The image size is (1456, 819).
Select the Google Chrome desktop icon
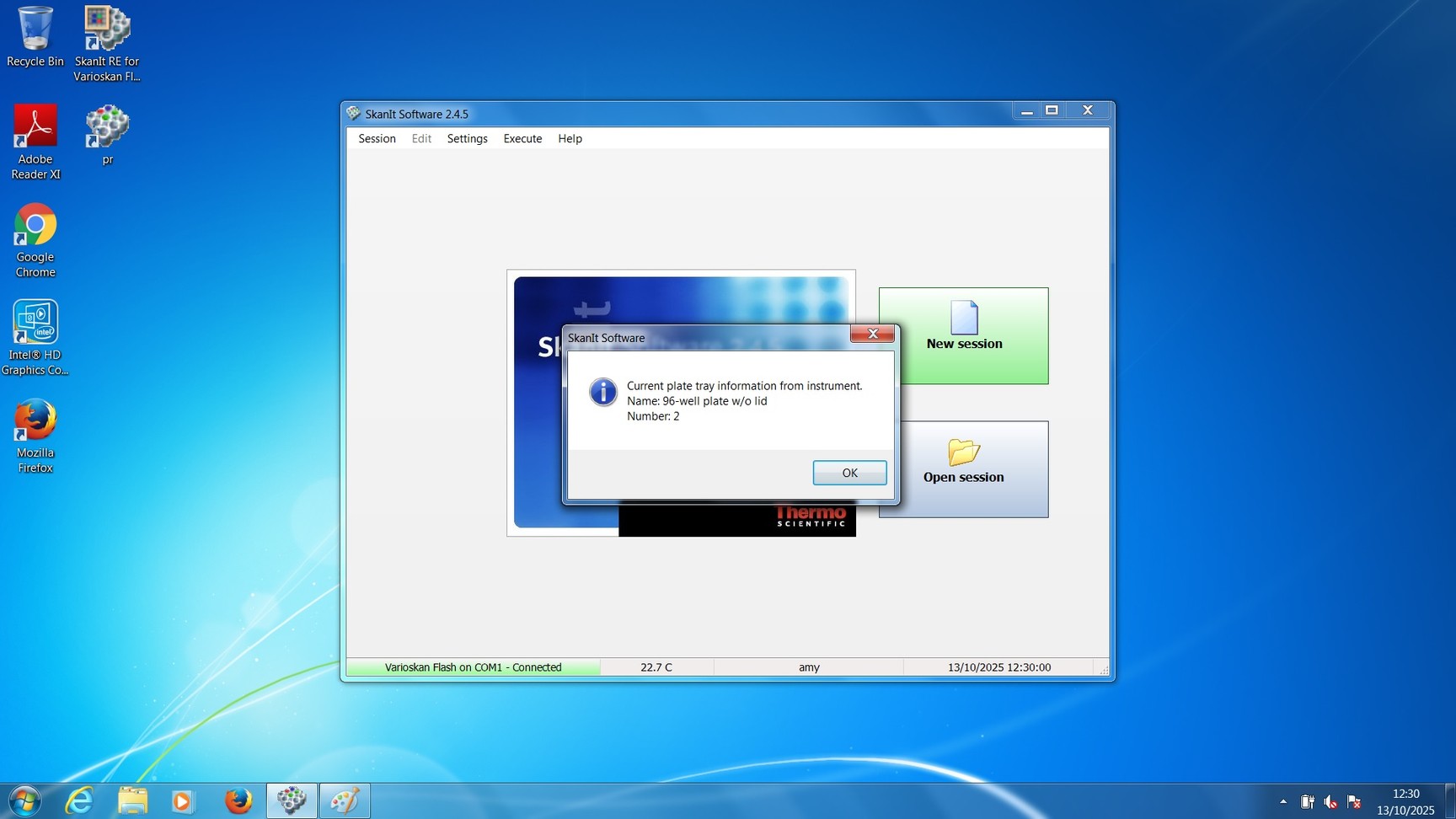click(35, 239)
